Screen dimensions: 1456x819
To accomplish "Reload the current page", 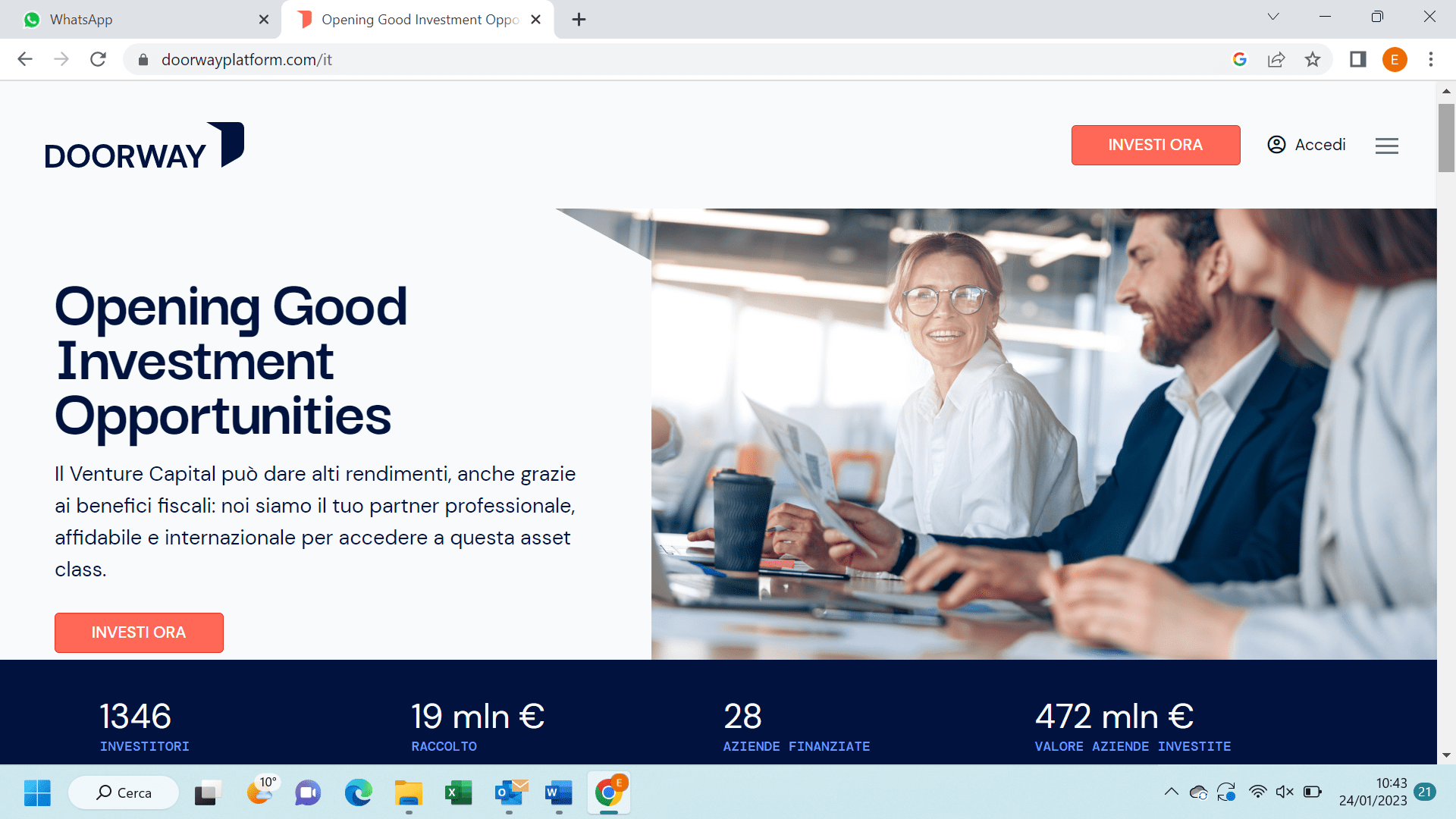I will click(x=98, y=60).
